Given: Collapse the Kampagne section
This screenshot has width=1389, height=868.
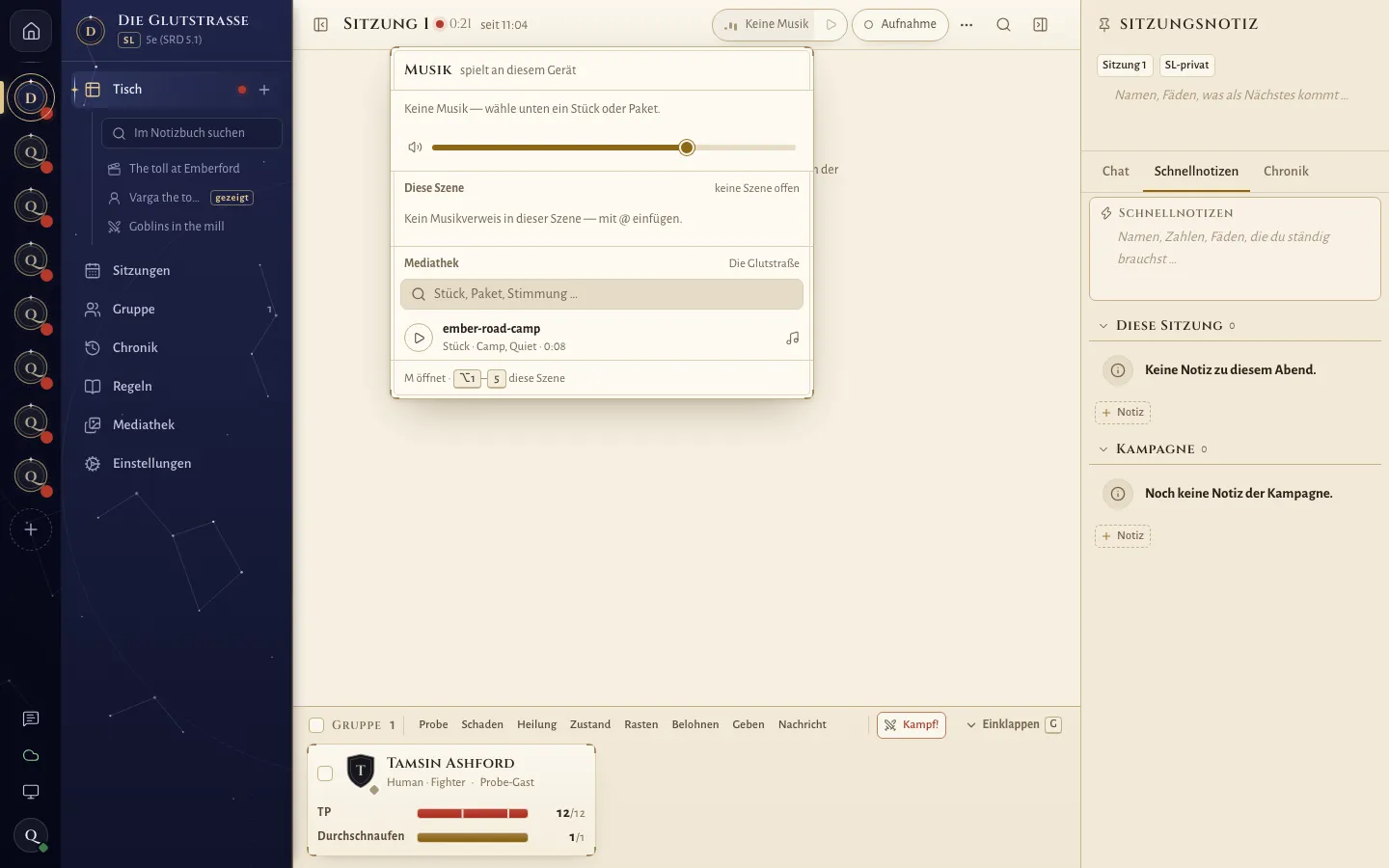Looking at the screenshot, I should (1103, 449).
